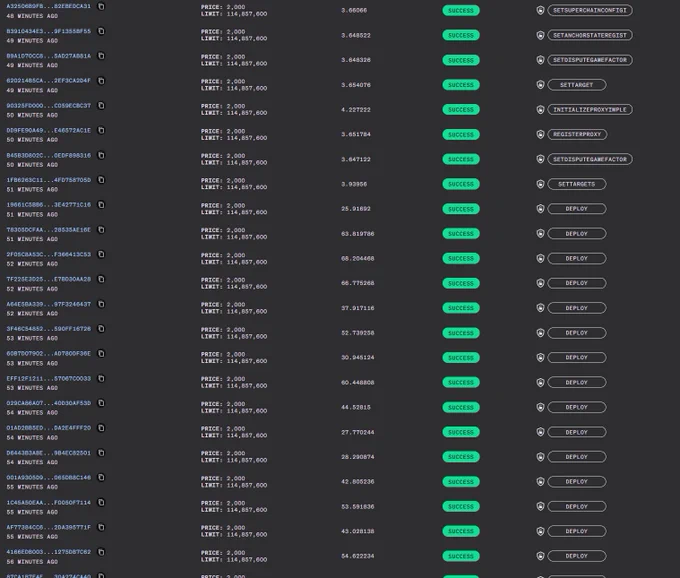Select fee value 44.52815
This screenshot has width=680, height=578.
tap(356, 407)
